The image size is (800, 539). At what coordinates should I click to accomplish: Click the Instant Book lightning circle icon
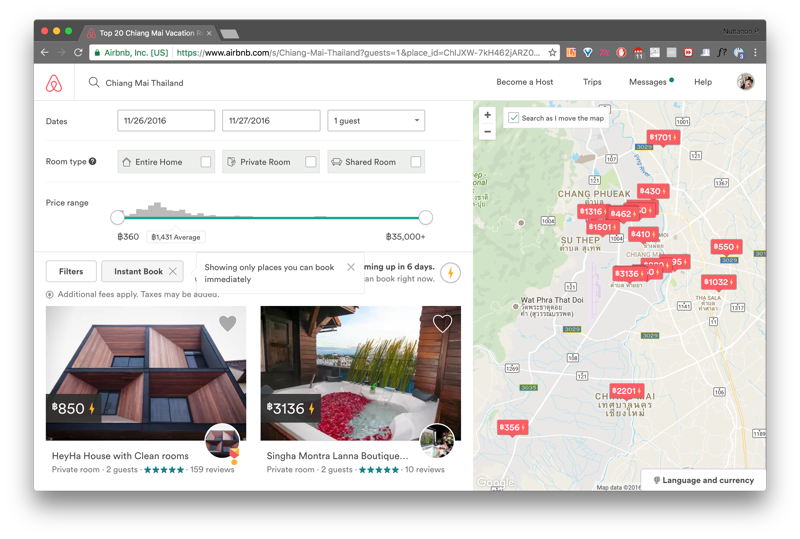pyautogui.click(x=451, y=273)
